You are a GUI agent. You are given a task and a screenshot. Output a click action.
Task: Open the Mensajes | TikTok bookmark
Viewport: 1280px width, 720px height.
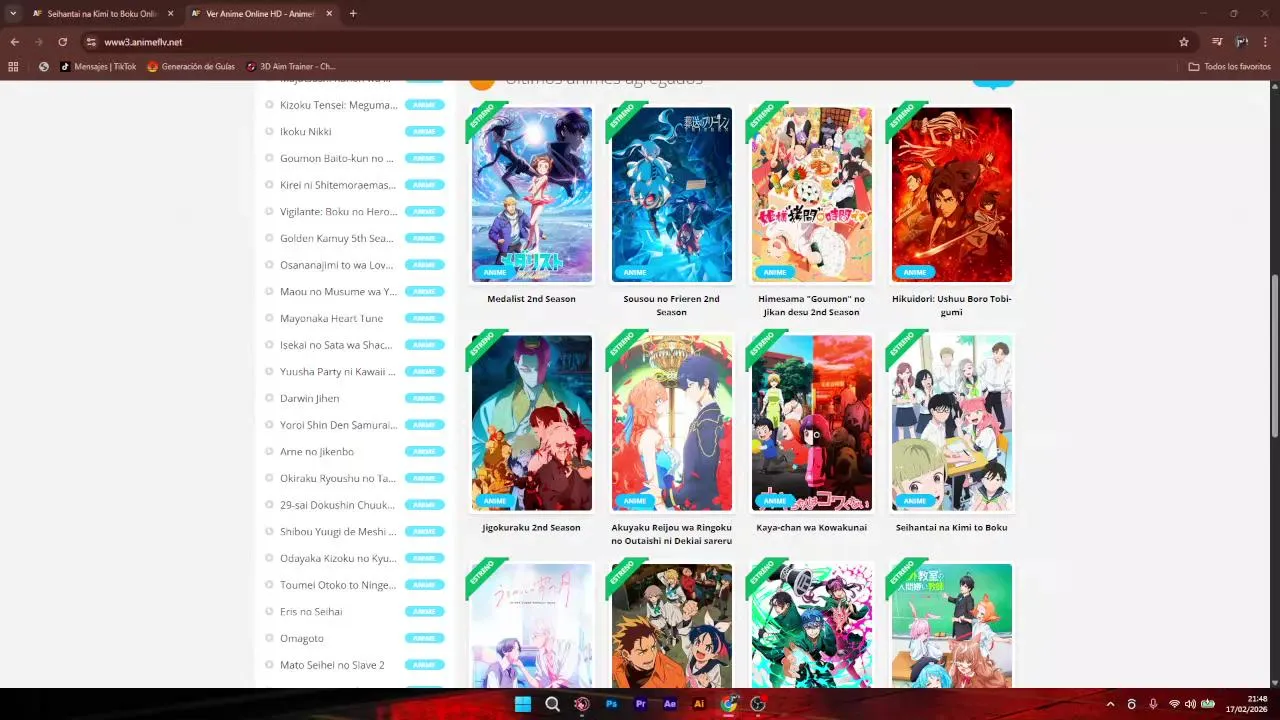tap(98, 67)
